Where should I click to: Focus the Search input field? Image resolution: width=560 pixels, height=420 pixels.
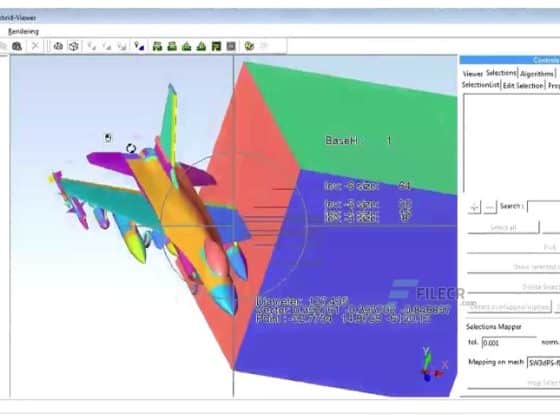(x=543, y=207)
